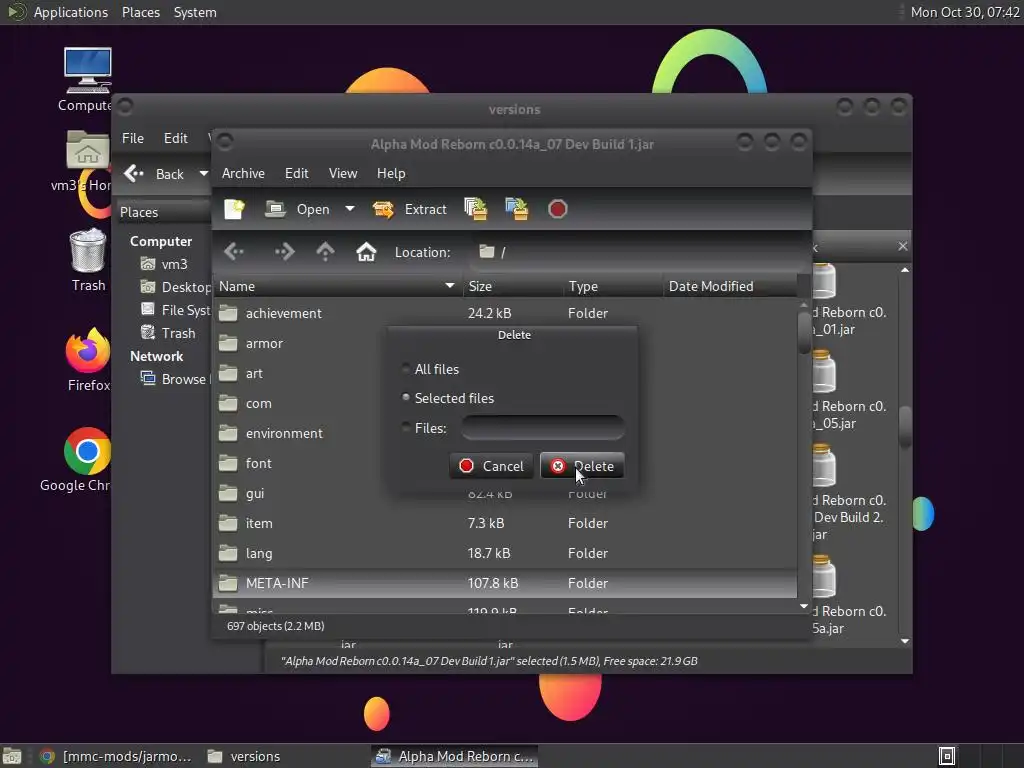This screenshot has height=768, width=1024.
Task: Select the lang folder
Action: tap(259, 554)
